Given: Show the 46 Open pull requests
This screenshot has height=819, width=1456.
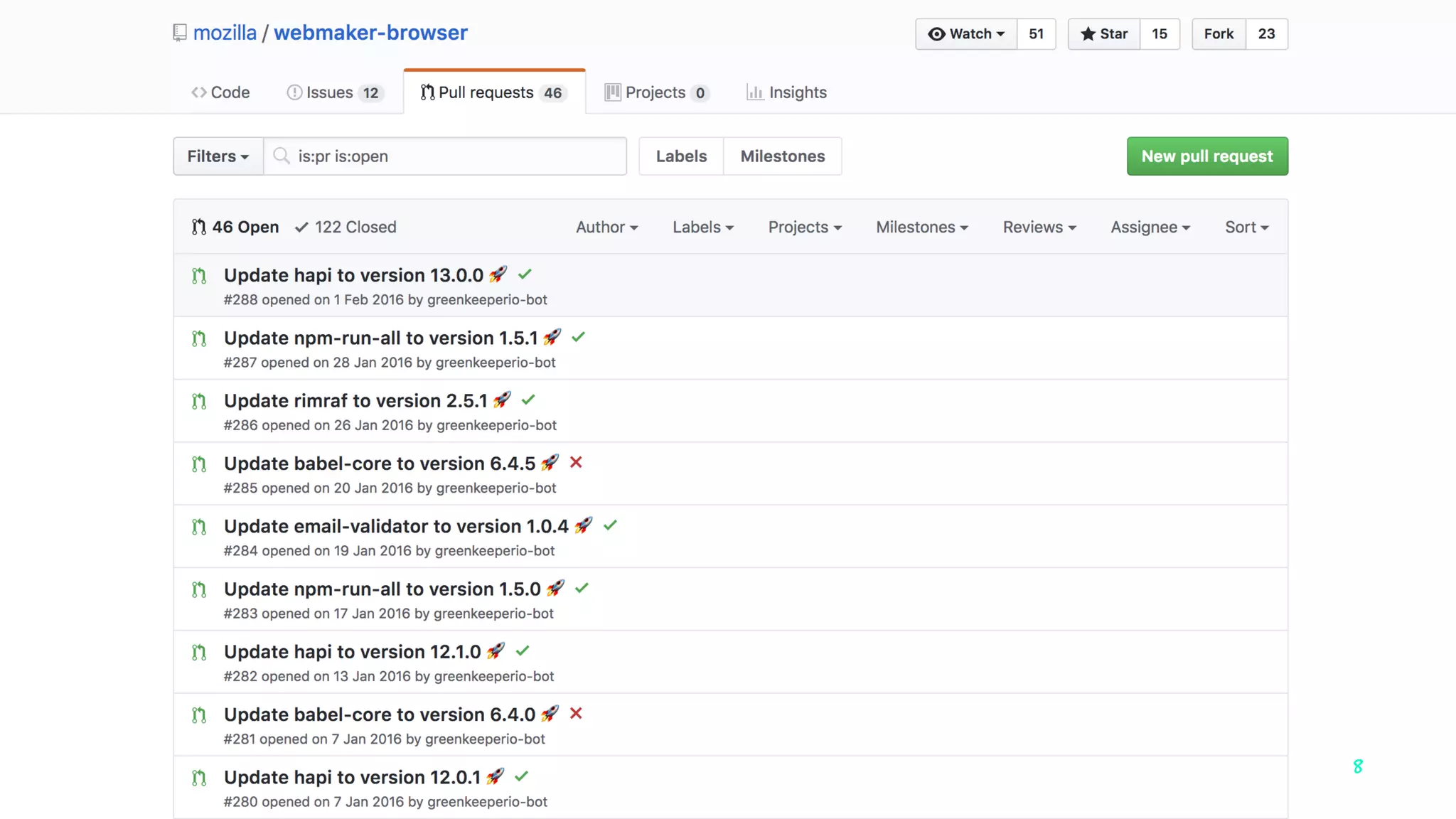Looking at the screenshot, I should tap(235, 227).
